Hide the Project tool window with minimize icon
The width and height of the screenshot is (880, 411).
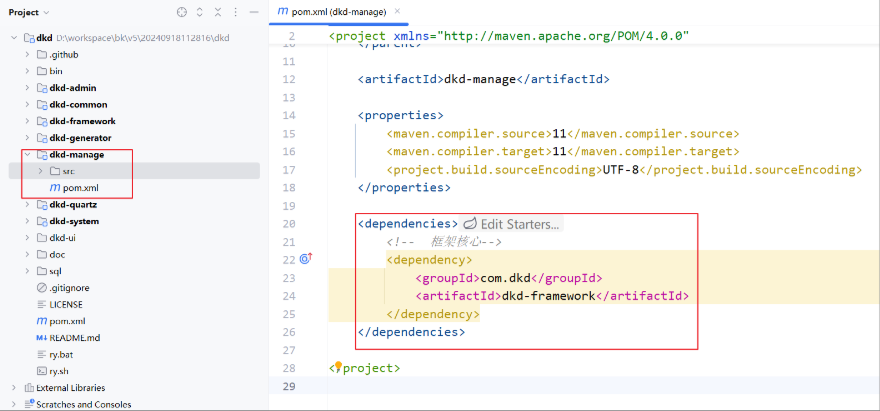[x=256, y=12]
